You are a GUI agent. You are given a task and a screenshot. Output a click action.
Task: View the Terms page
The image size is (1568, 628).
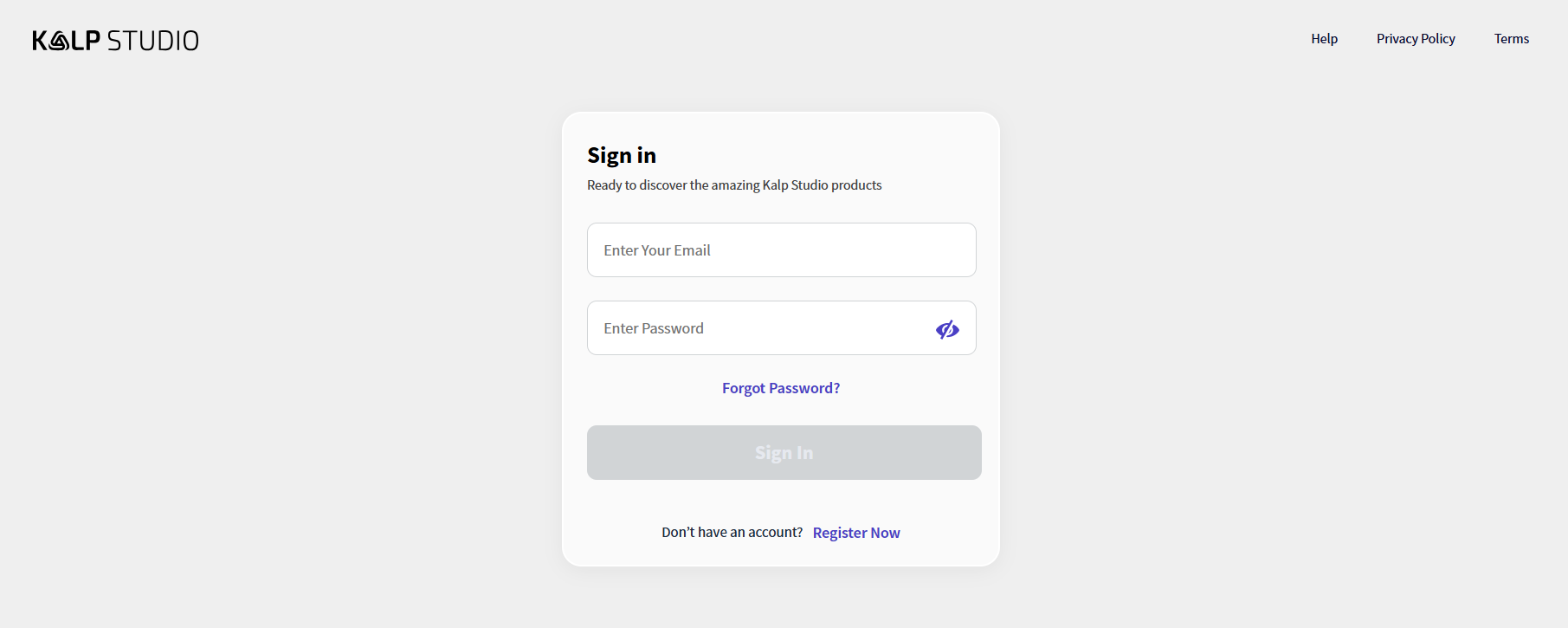[1511, 39]
